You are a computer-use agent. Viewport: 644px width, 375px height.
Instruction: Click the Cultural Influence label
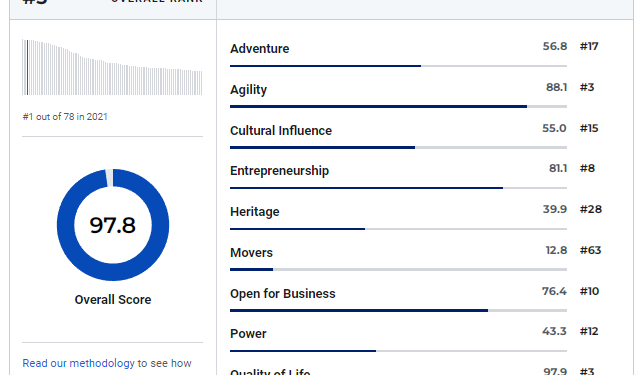281,131
